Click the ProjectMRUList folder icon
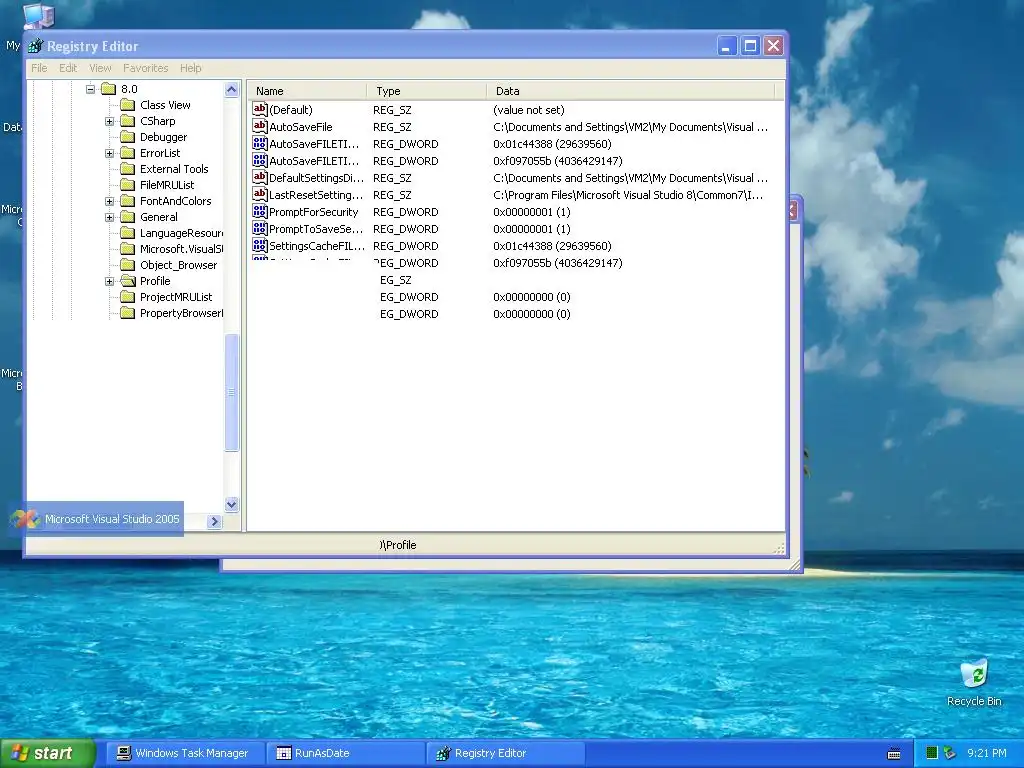 click(128, 297)
